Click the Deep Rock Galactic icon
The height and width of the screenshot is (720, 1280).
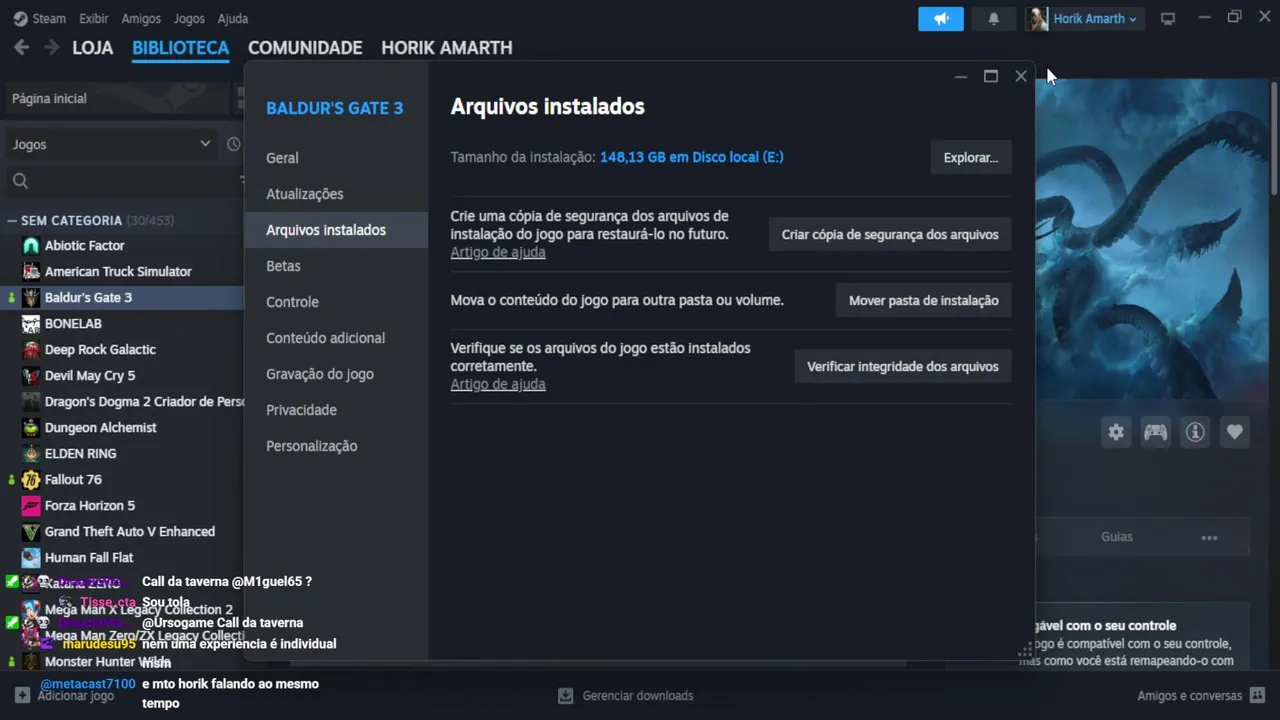pyautogui.click(x=31, y=349)
